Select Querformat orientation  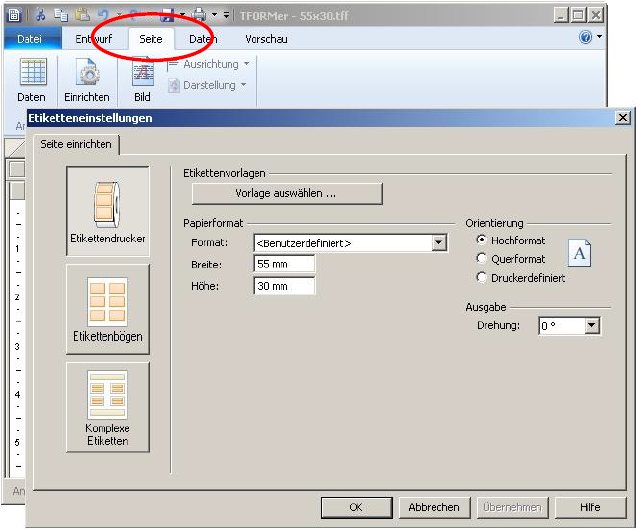click(482, 259)
